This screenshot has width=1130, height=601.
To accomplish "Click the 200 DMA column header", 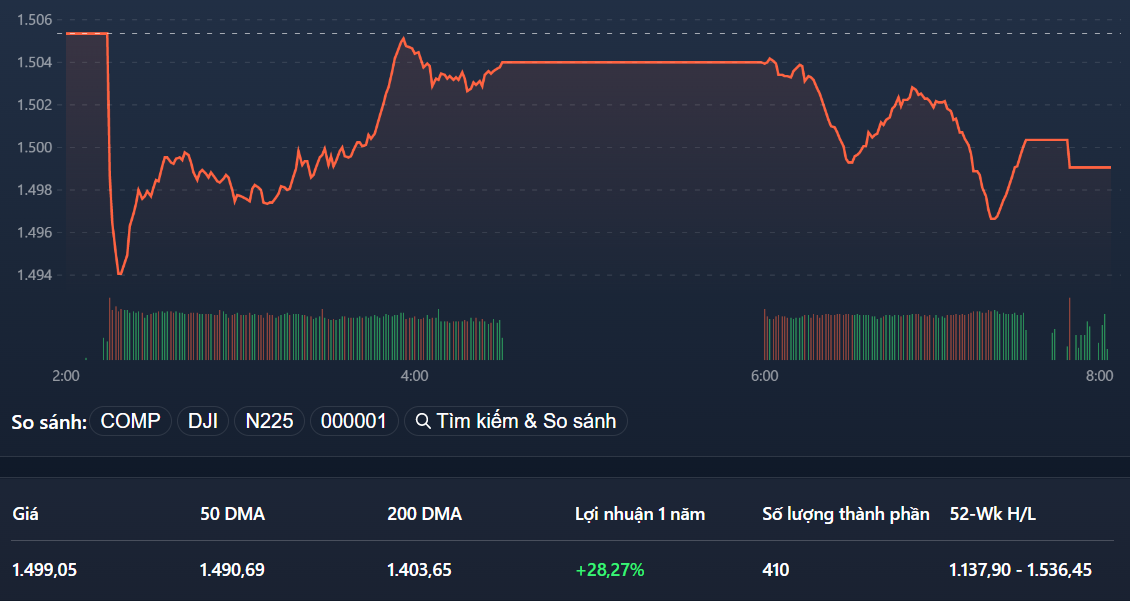I will click(423, 514).
